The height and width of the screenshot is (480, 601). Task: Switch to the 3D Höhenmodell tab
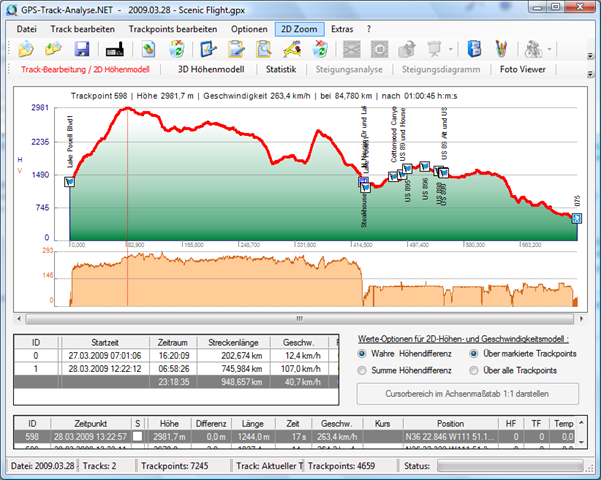click(x=212, y=71)
